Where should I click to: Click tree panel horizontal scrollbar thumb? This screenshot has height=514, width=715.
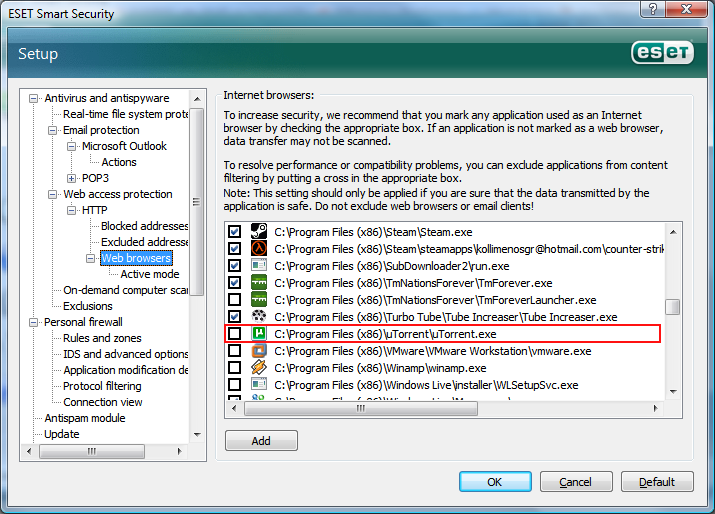pyautogui.click(x=92, y=451)
